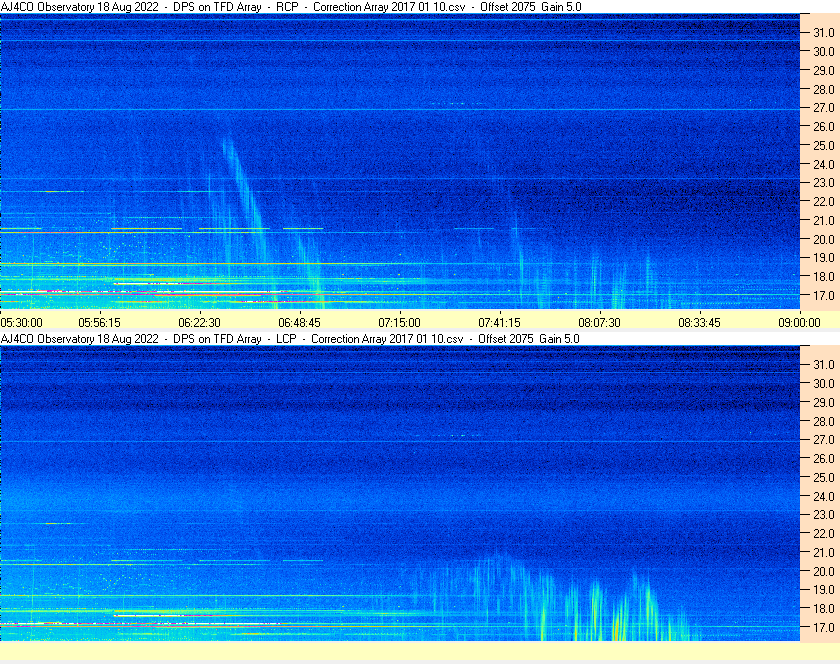Click the RCP spectrogram title text
Image resolution: width=840 pixels, height=664 pixels.
click(290, 7)
